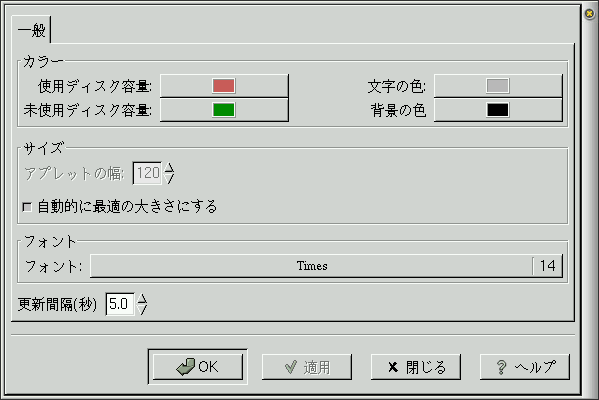This screenshot has height=400, width=599.
Task: Click the red 使用ディスク容量 color swatch
Action: point(224,86)
